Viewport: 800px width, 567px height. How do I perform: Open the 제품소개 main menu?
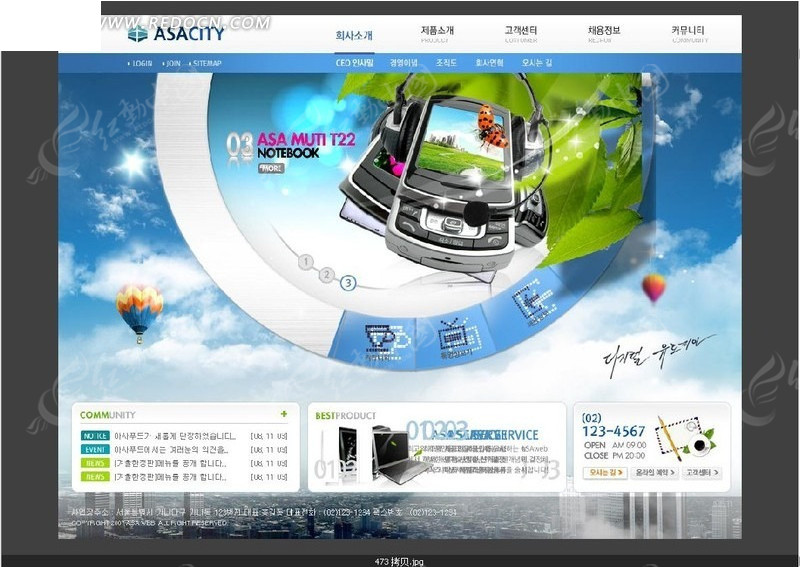(437, 33)
